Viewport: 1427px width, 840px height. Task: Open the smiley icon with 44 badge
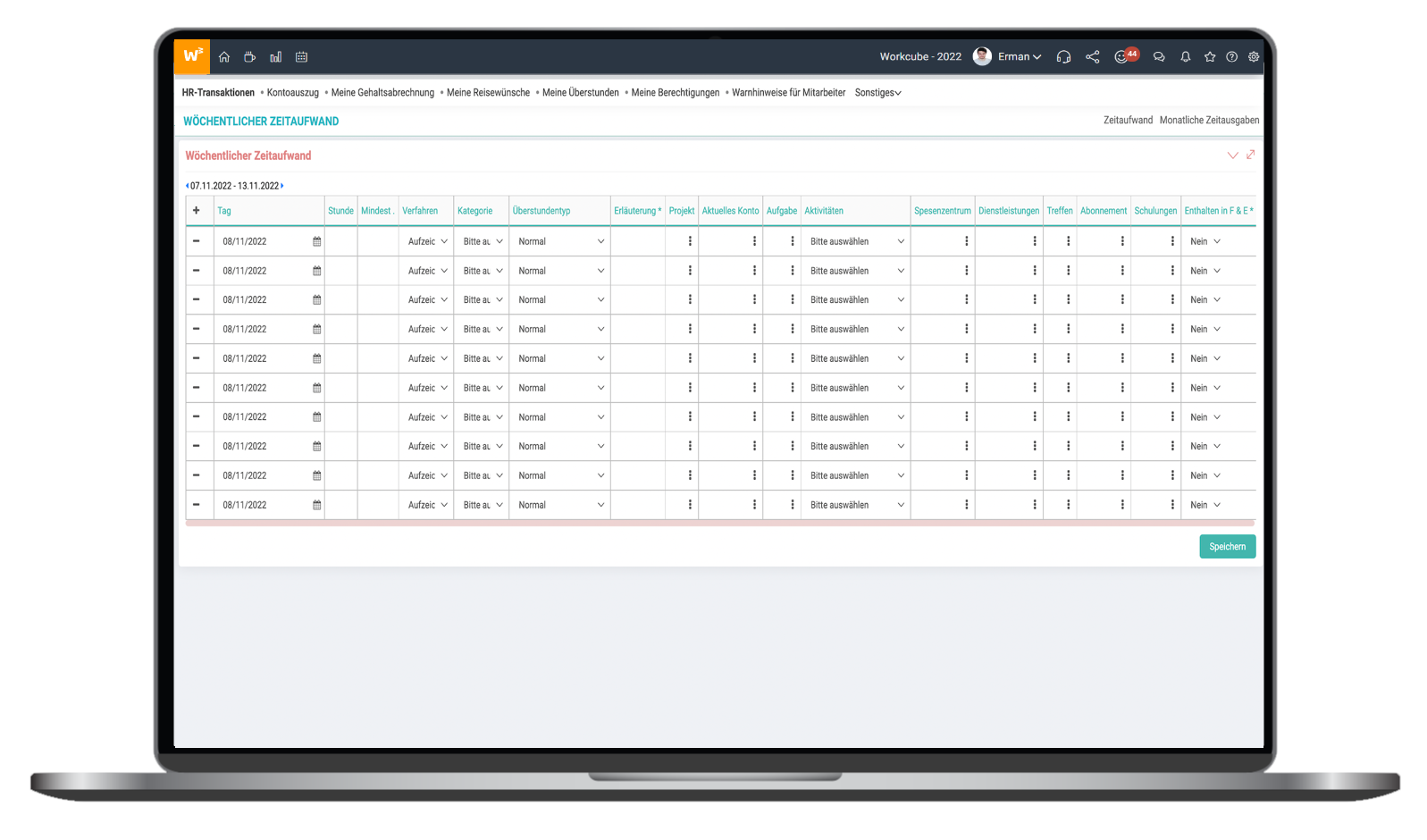tap(1125, 56)
